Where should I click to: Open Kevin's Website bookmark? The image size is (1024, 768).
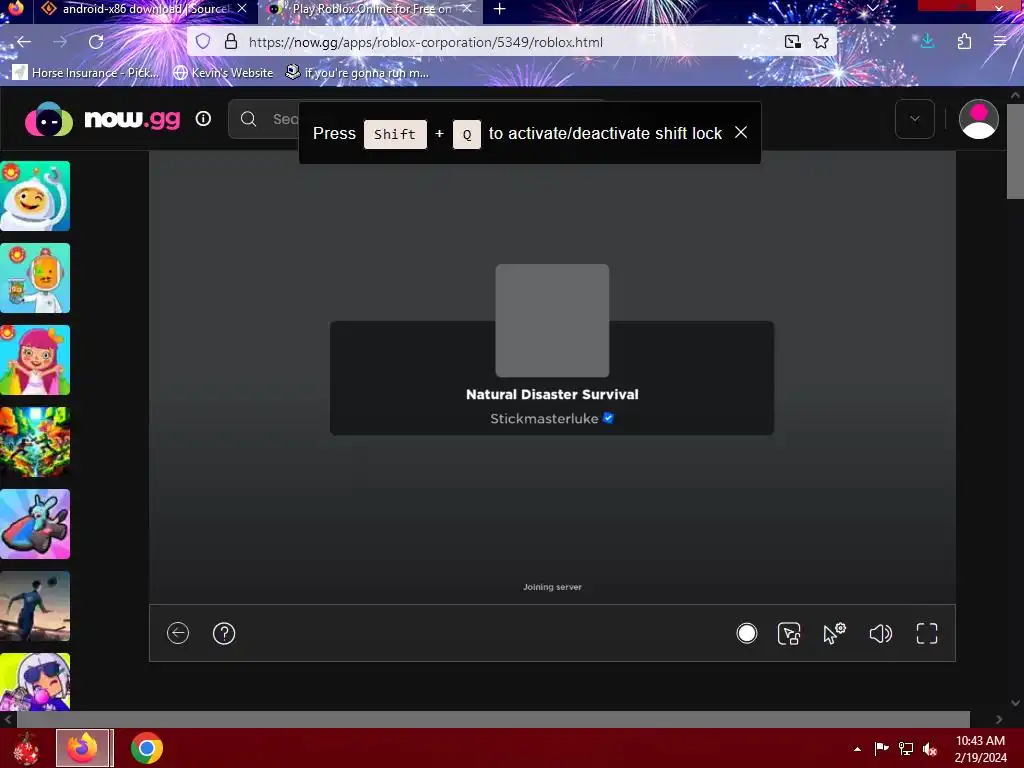223,72
